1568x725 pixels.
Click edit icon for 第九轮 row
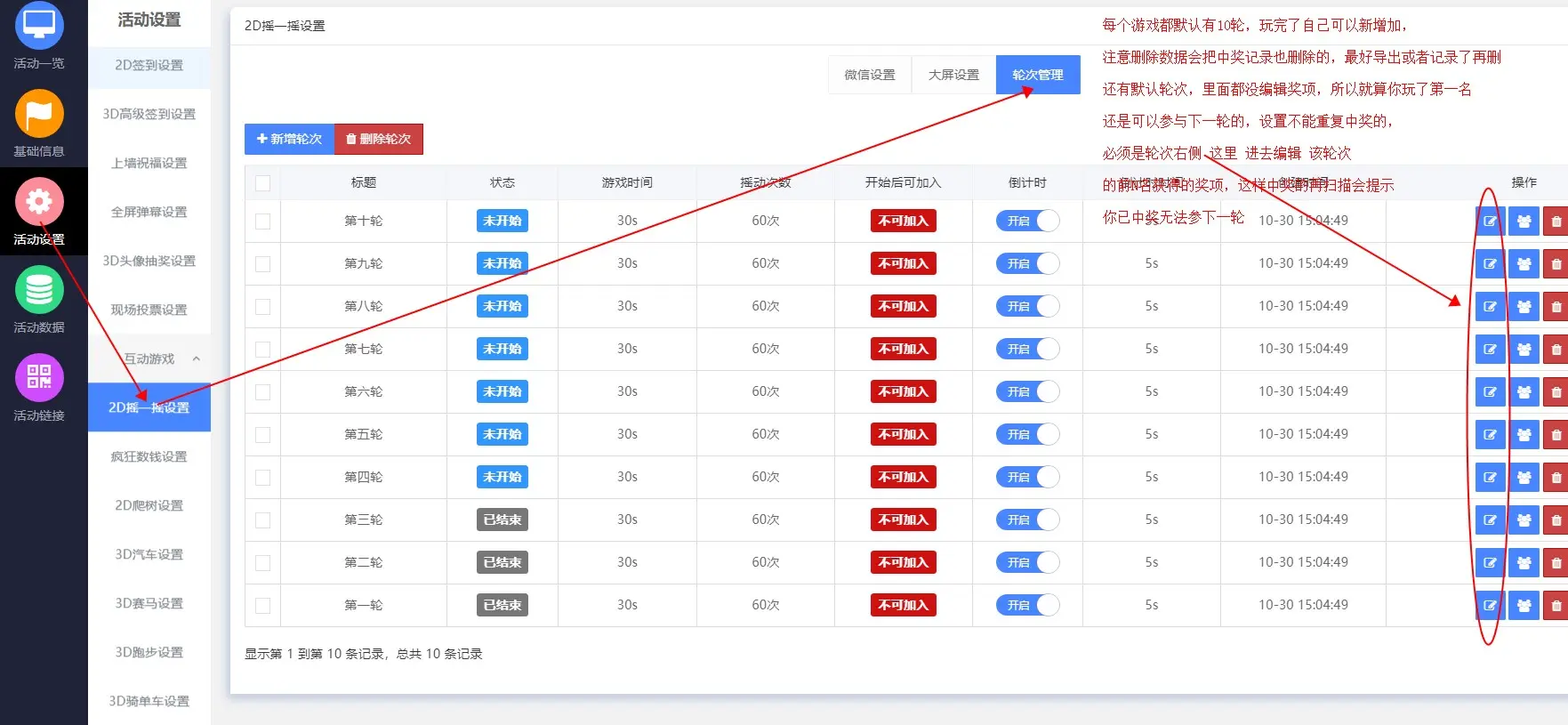pyautogui.click(x=1490, y=264)
